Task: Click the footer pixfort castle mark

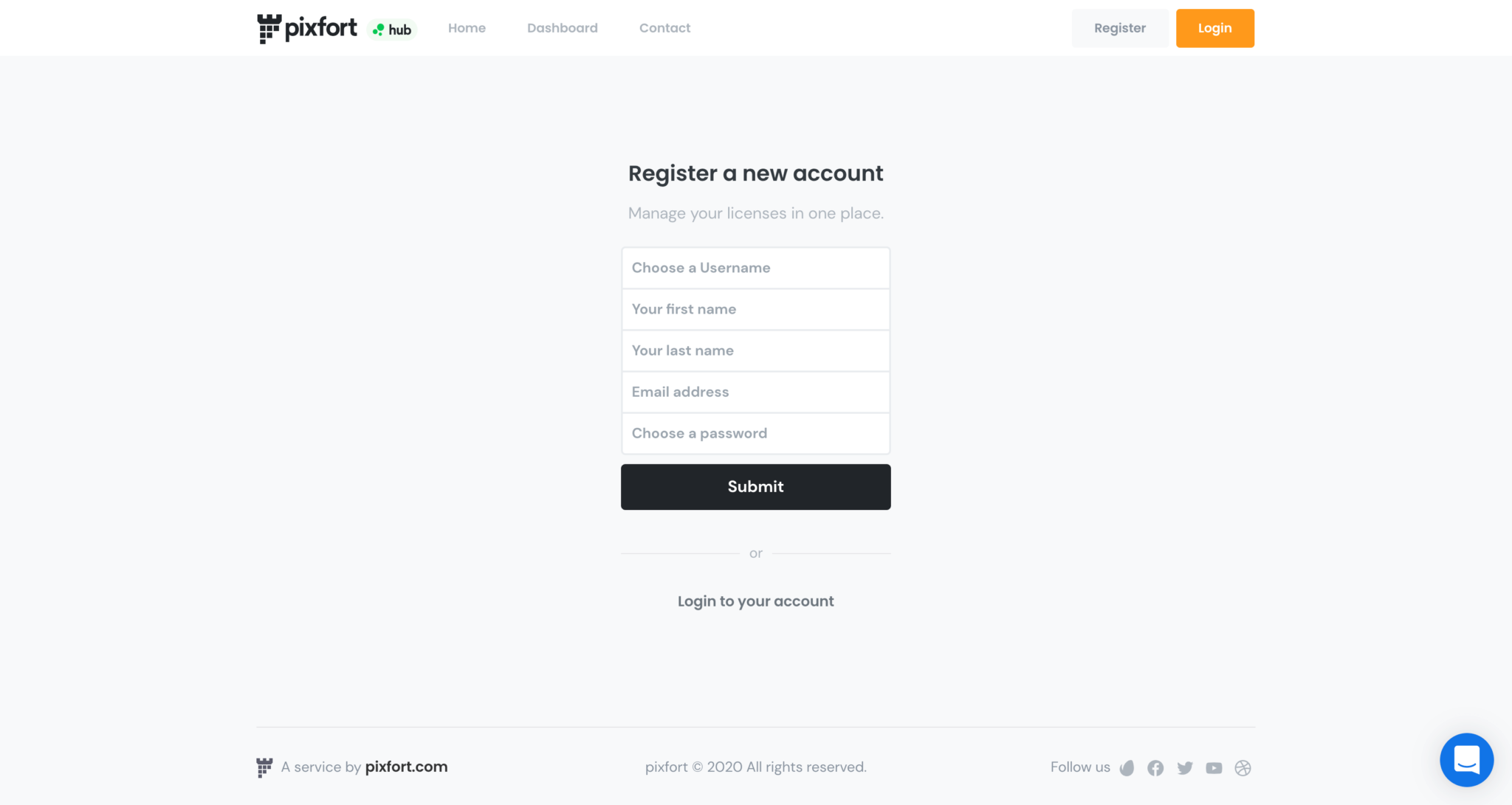Action: (x=264, y=767)
